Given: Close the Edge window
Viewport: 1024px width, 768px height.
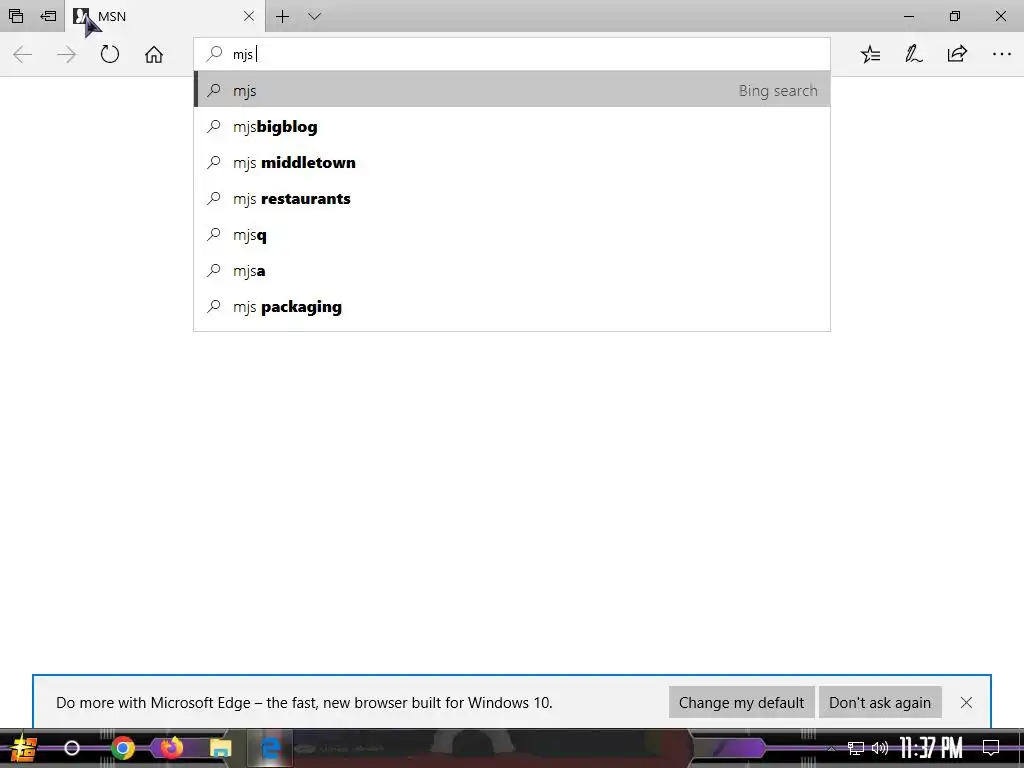Looking at the screenshot, I should click(x=1000, y=16).
